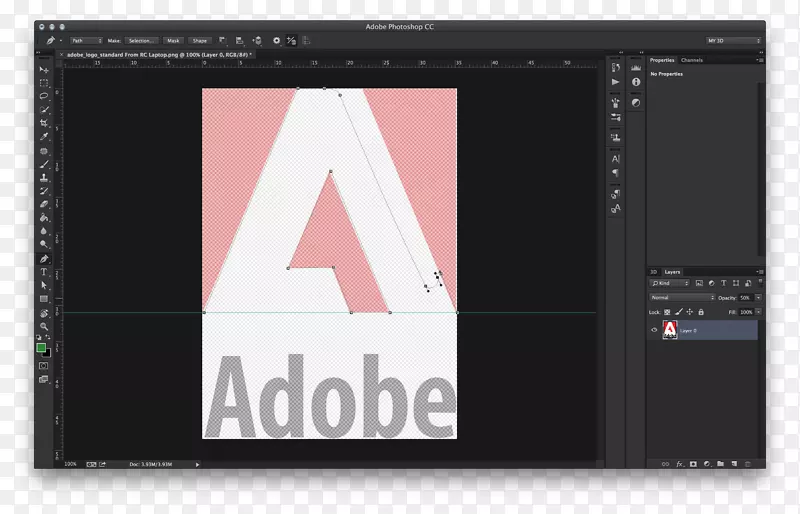Open the Histogram panel icon
The height and width of the screenshot is (514, 800).
636,67
